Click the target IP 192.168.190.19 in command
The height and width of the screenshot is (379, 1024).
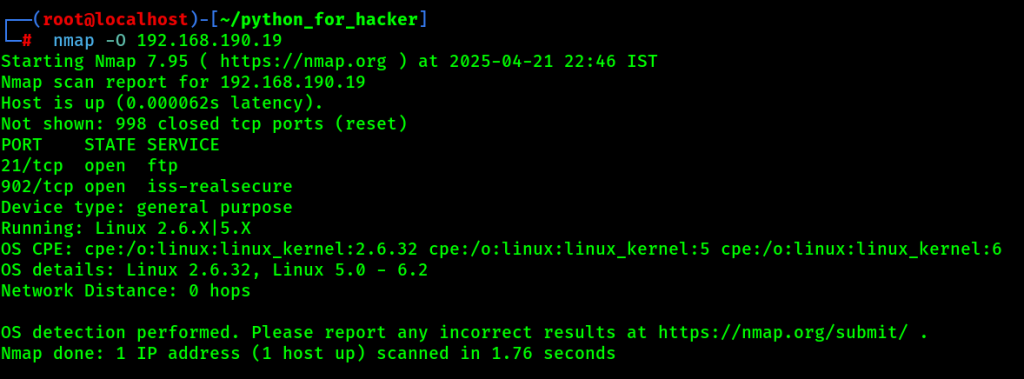click(x=210, y=41)
